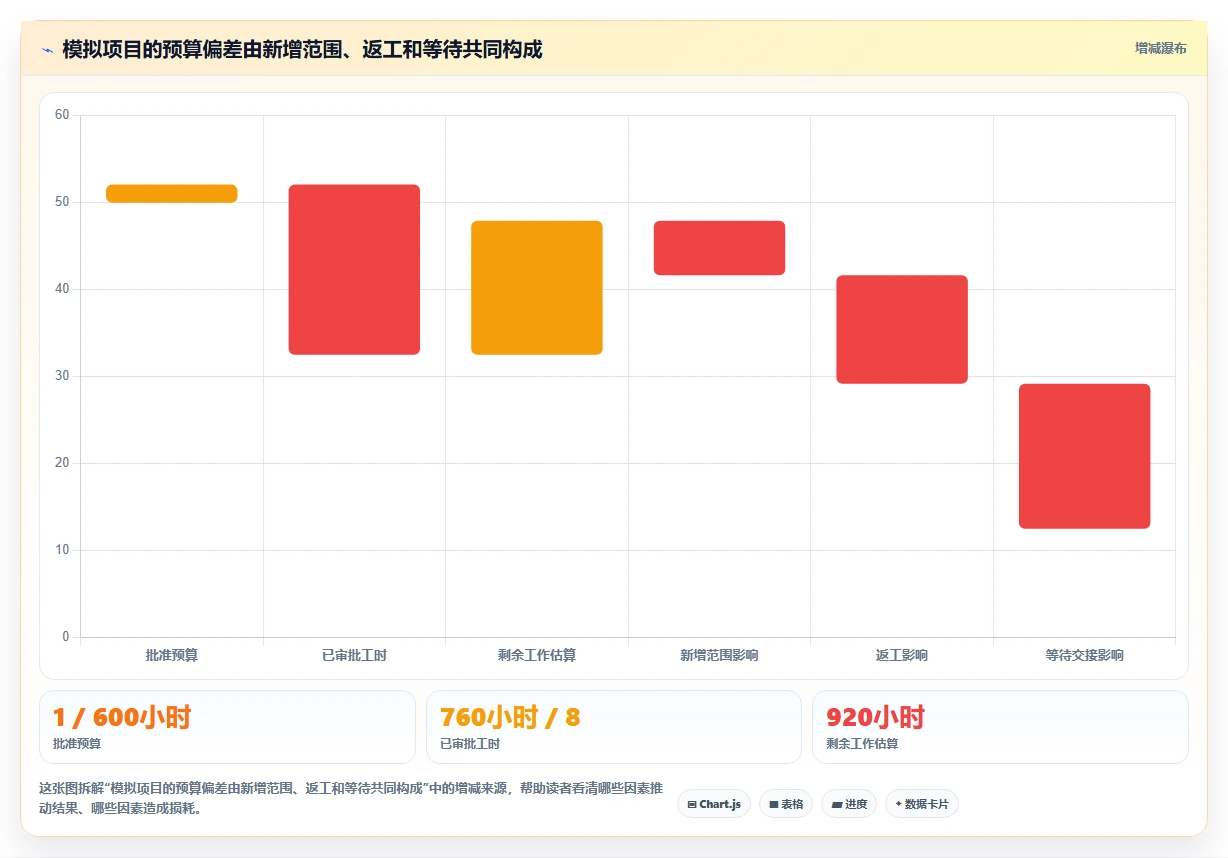Screen dimensions: 1228x858
Task: Click the 新增范围影响 x-axis label
Action: (x=719, y=655)
